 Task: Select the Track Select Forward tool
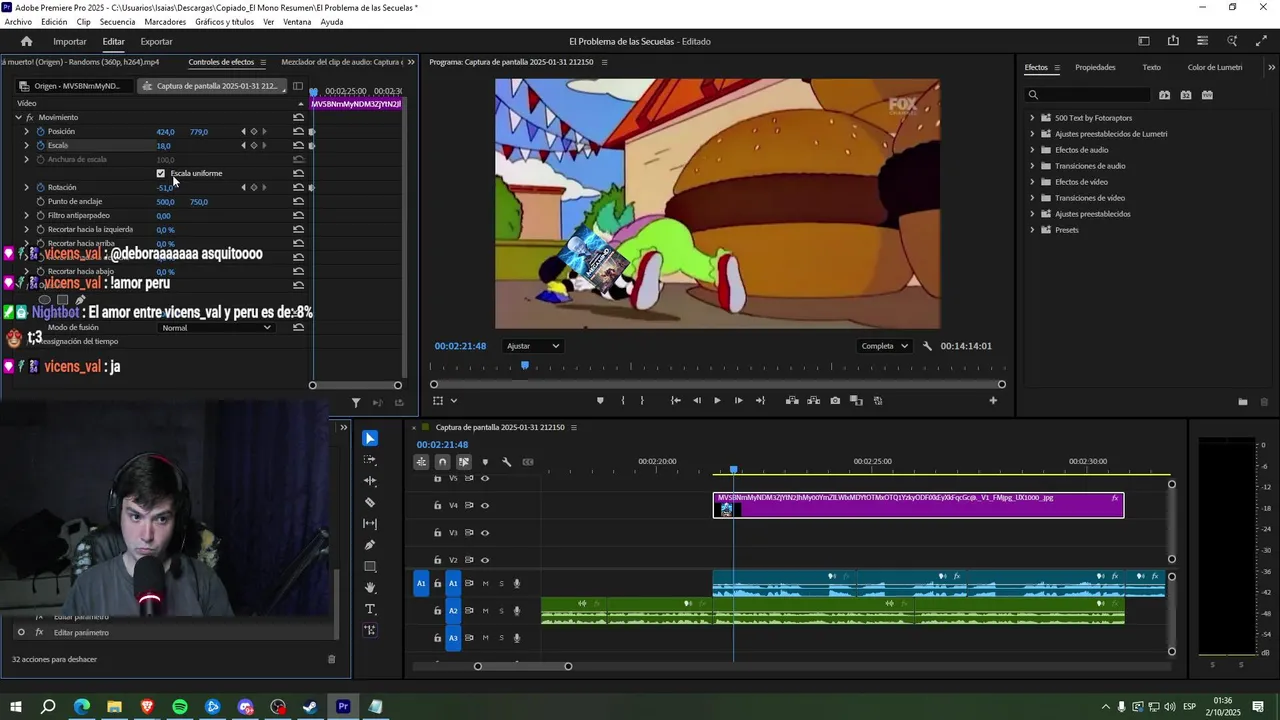pos(370,460)
